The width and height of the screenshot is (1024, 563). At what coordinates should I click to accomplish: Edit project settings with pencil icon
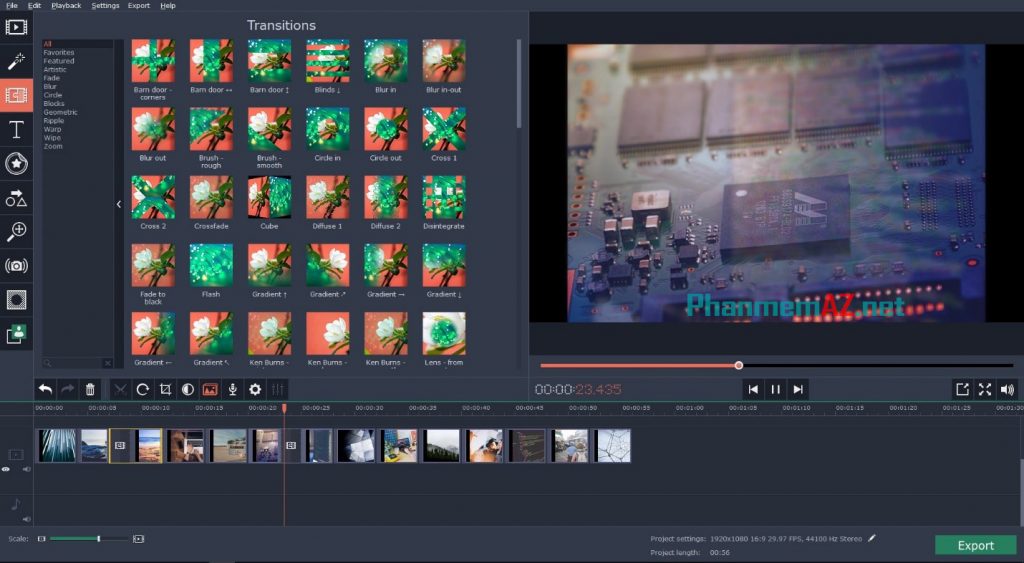tap(871, 538)
